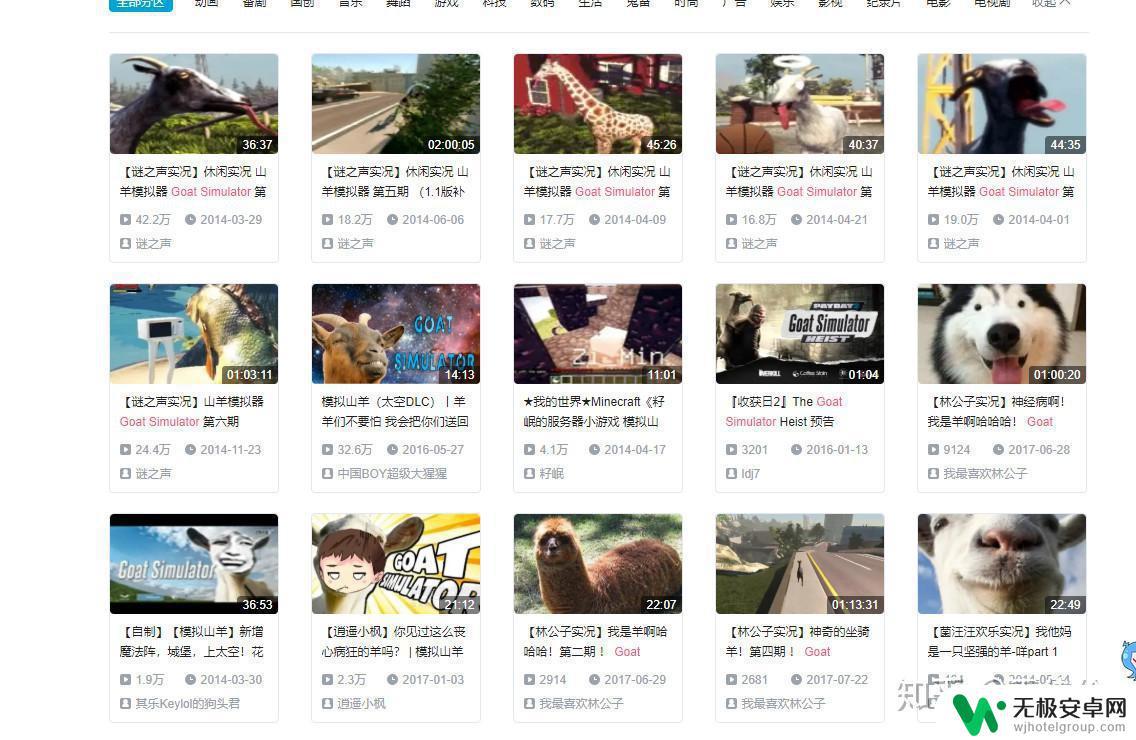Open the alpaca thumbnail lasting 22:07
The height and width of the screenshot is (740, 1136).
(598, 564)
